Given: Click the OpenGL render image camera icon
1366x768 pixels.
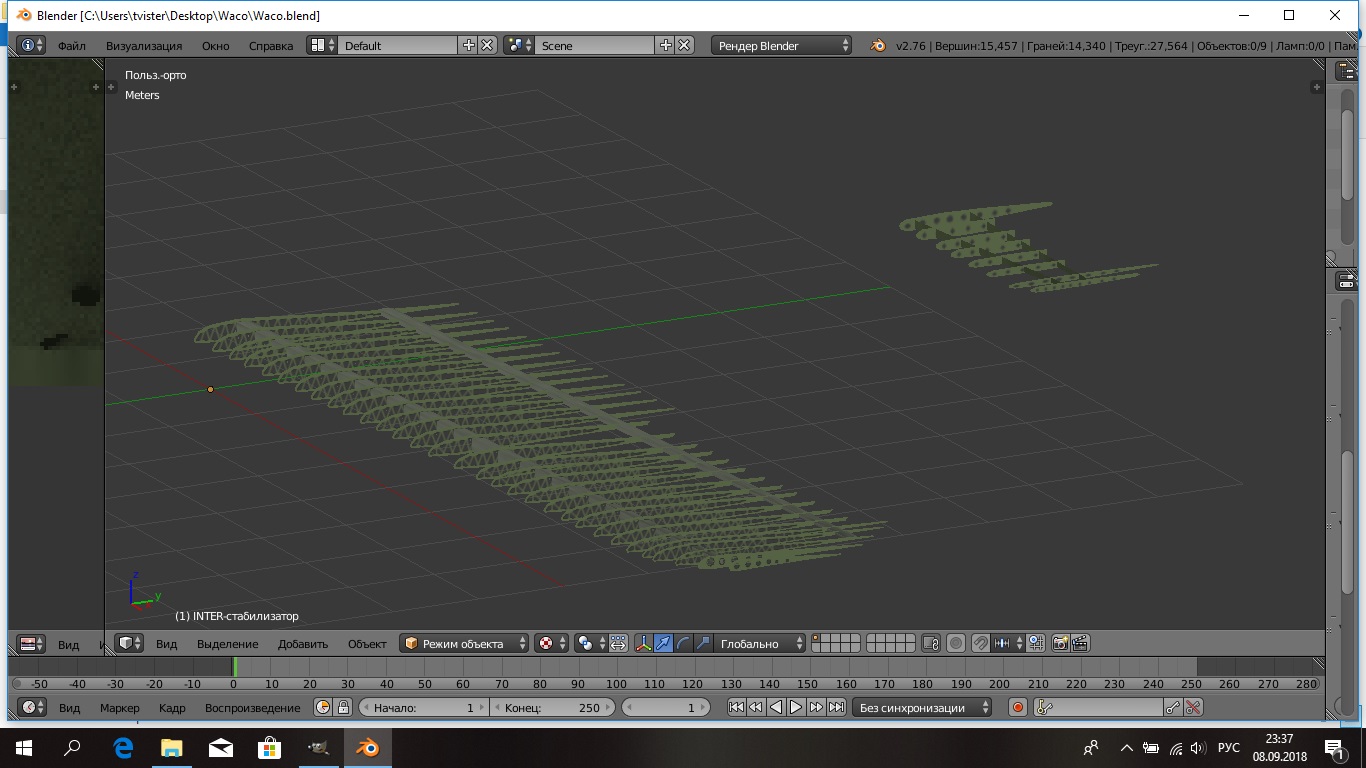Looking at the screenshot, I should click(1060, 644).
